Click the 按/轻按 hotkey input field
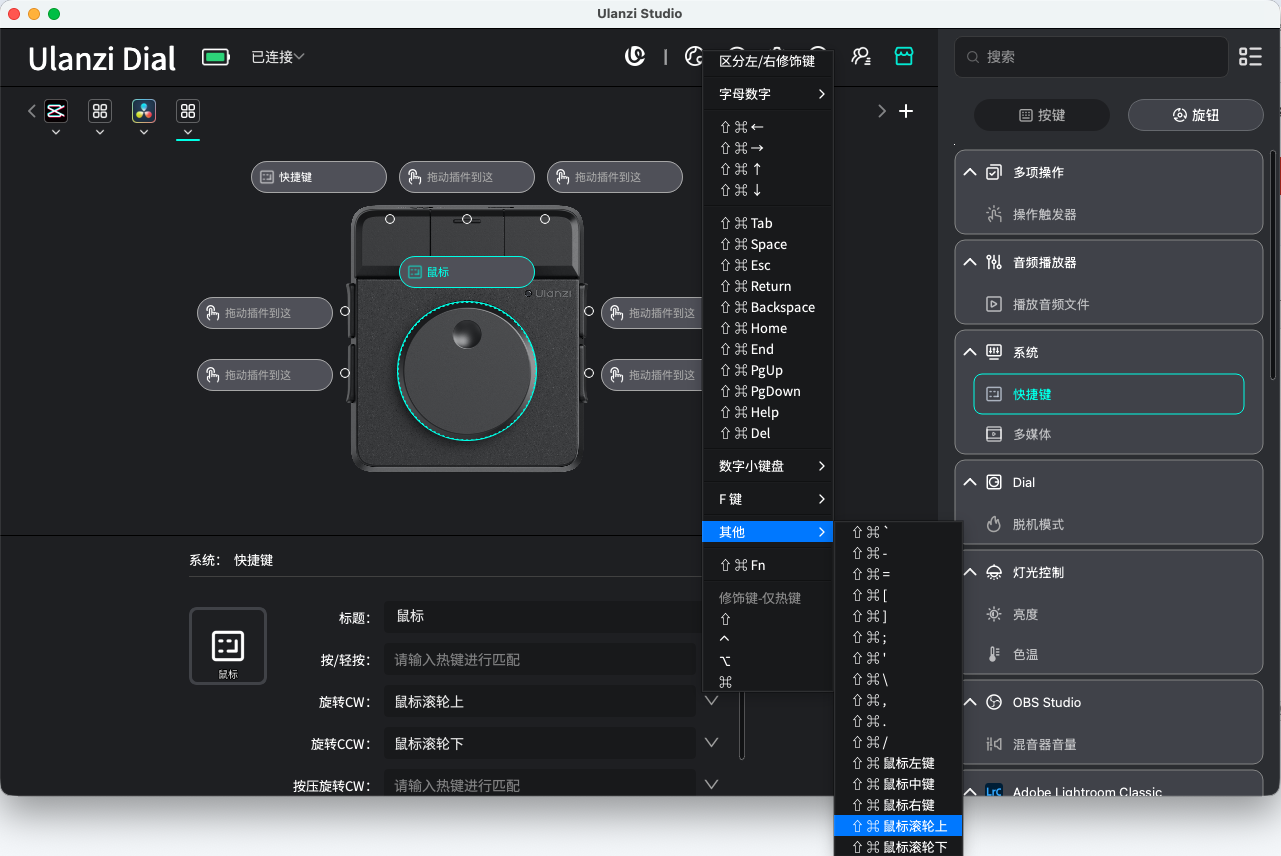This screenshot has width=1281, height=856. pyautogui.click(x=540, y=659)
